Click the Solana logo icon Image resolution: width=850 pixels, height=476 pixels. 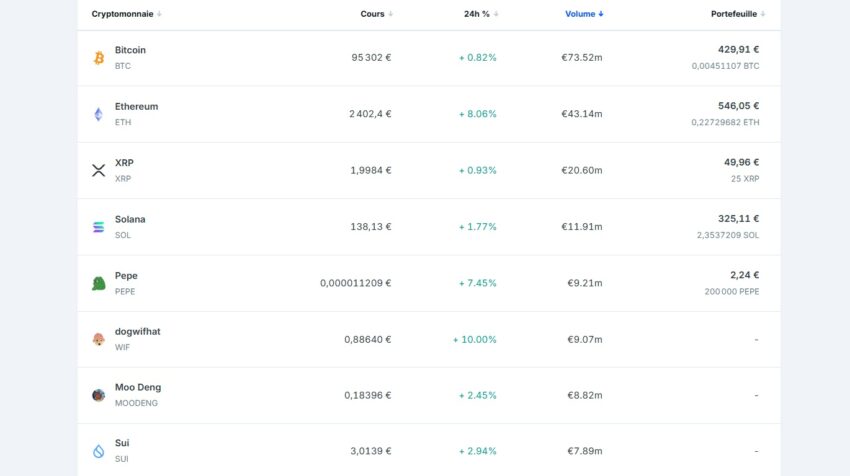99,227
